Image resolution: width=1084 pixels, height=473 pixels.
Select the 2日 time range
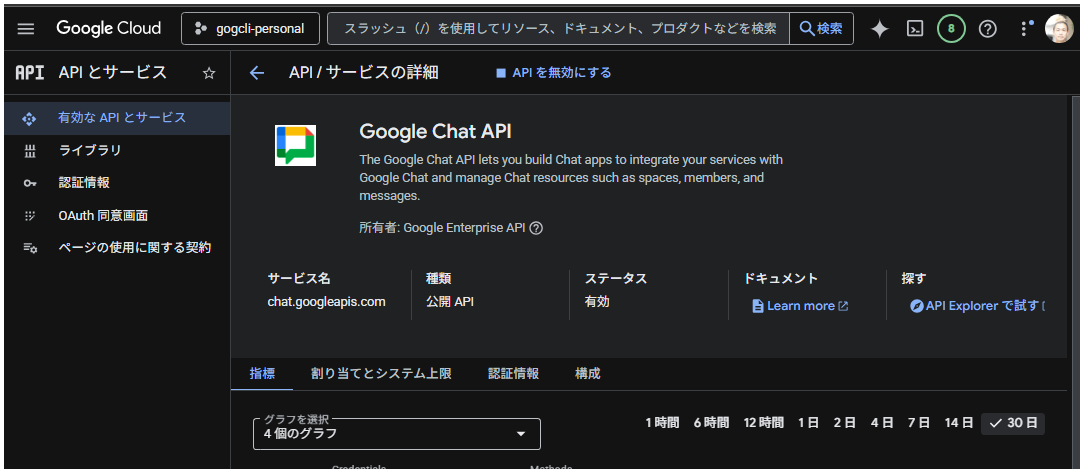[845, 423]
